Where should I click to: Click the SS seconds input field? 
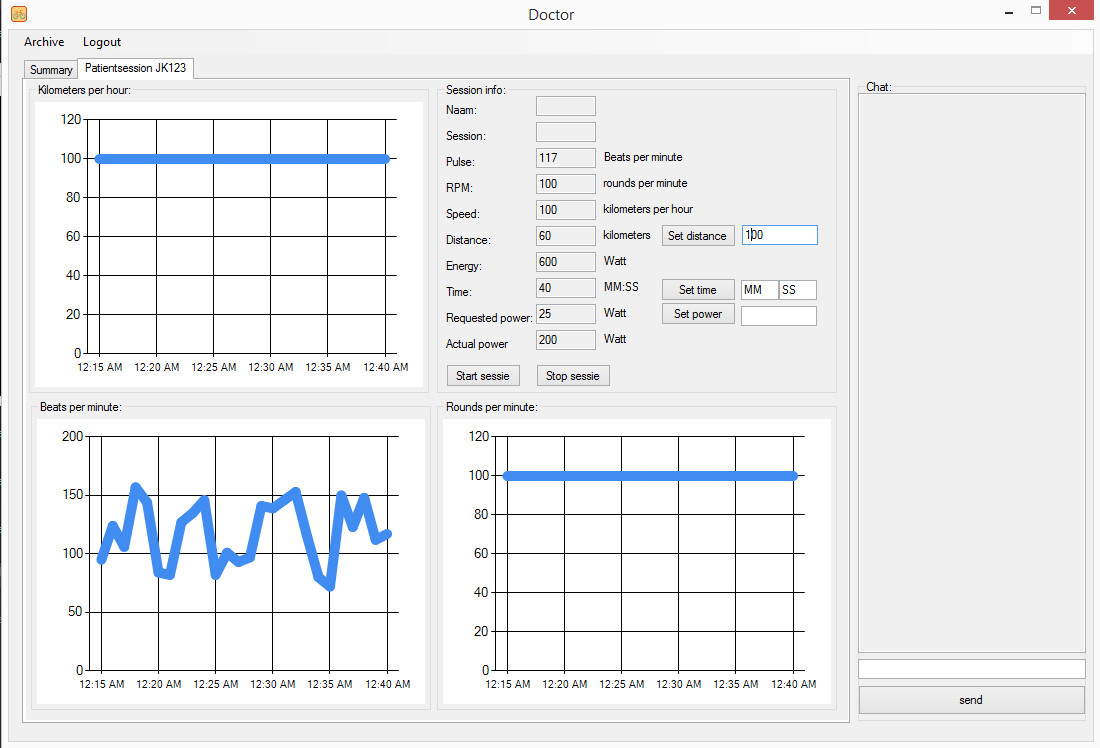point(797,290)
